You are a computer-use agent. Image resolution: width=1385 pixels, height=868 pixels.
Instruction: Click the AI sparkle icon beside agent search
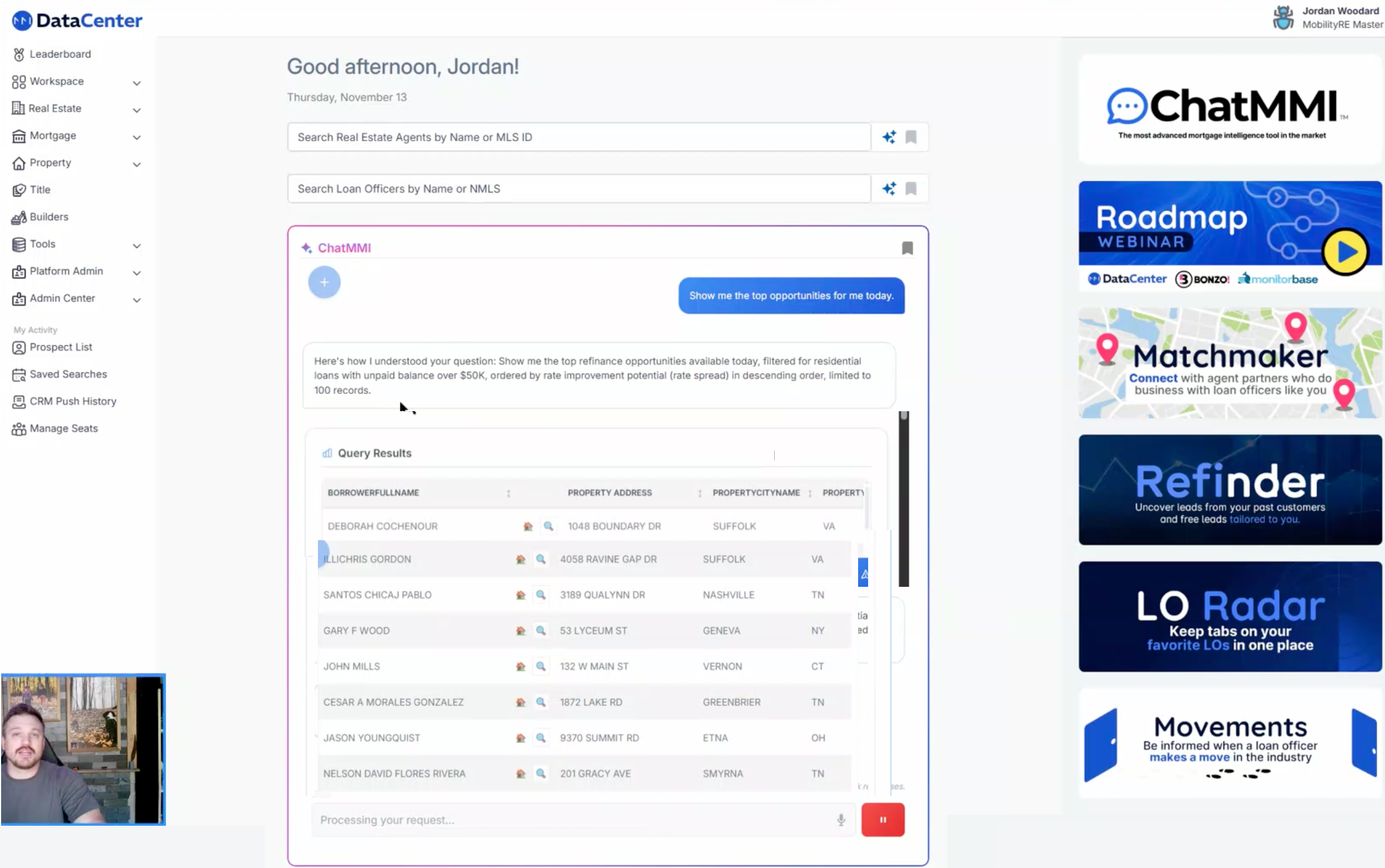889,137
